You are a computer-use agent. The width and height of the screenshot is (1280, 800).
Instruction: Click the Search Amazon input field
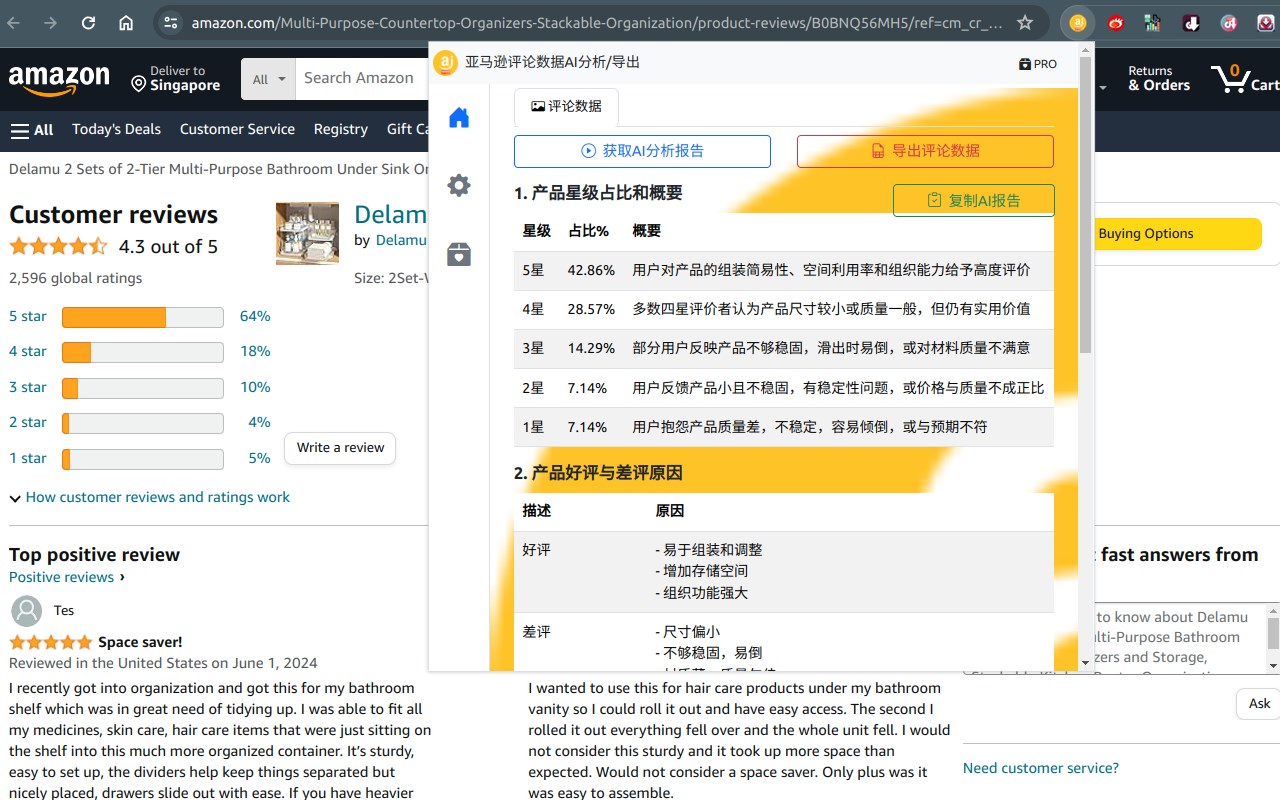(363, 79)
